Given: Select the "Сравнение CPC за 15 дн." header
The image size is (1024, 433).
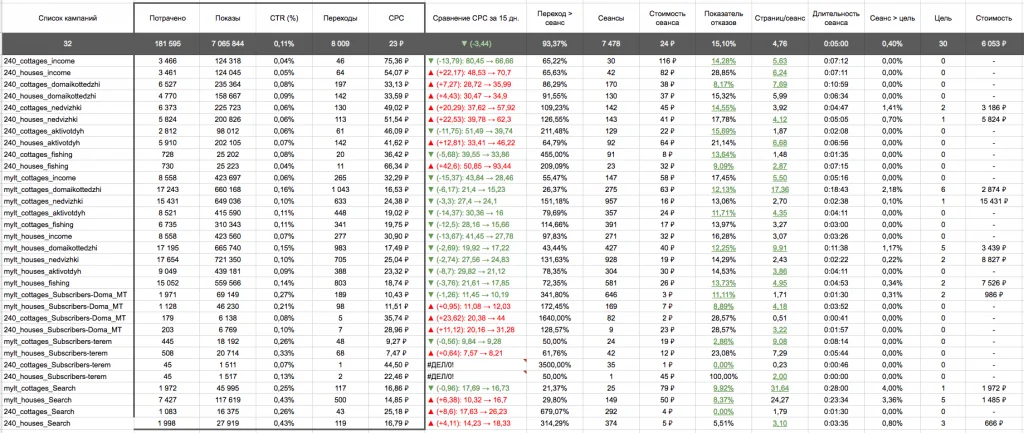Looking at the screenshot, I should [x=475, y=19].
